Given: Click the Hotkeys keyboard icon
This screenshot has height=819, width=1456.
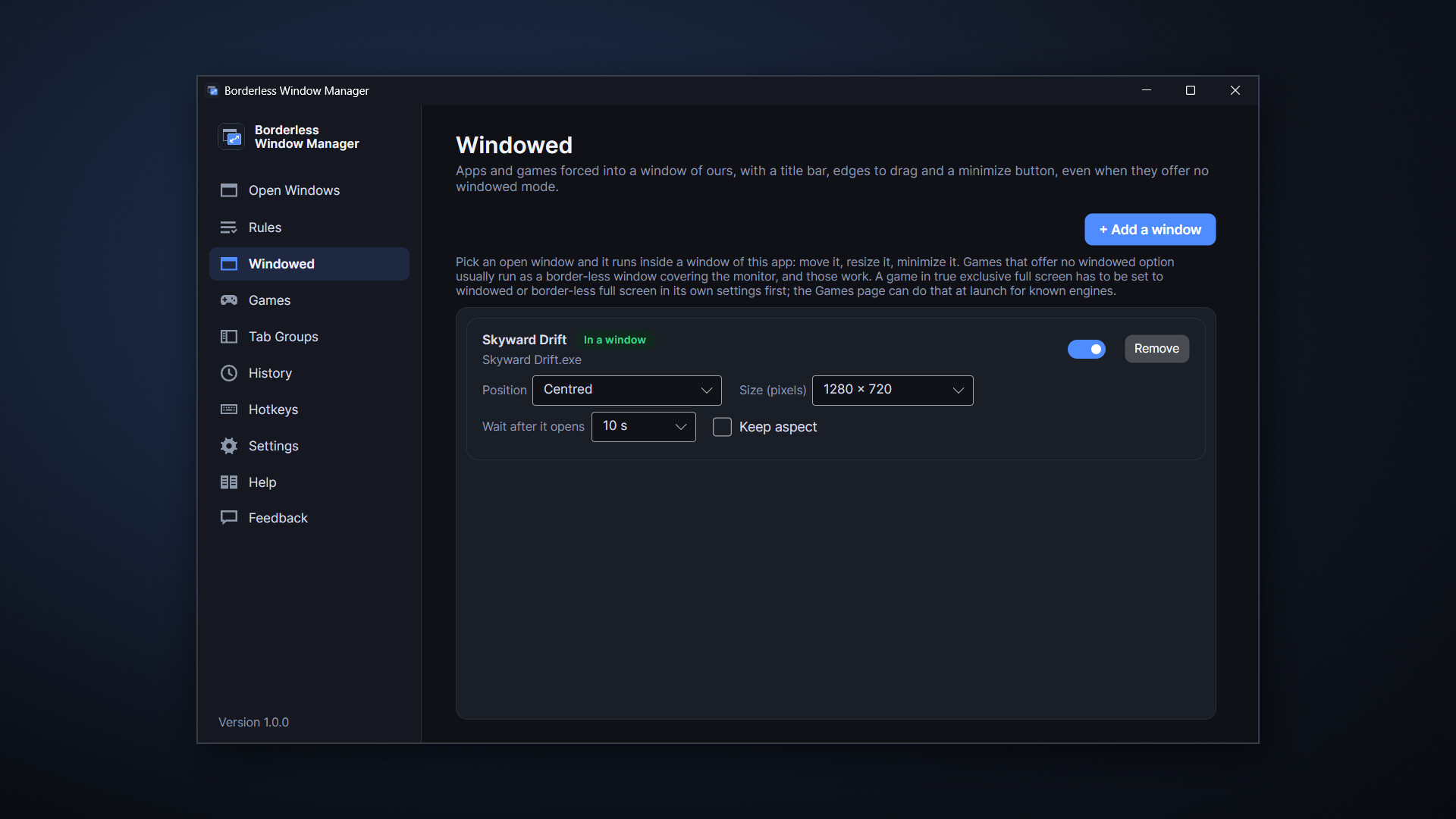Looking at the screenshot, I should click(229, 409).
